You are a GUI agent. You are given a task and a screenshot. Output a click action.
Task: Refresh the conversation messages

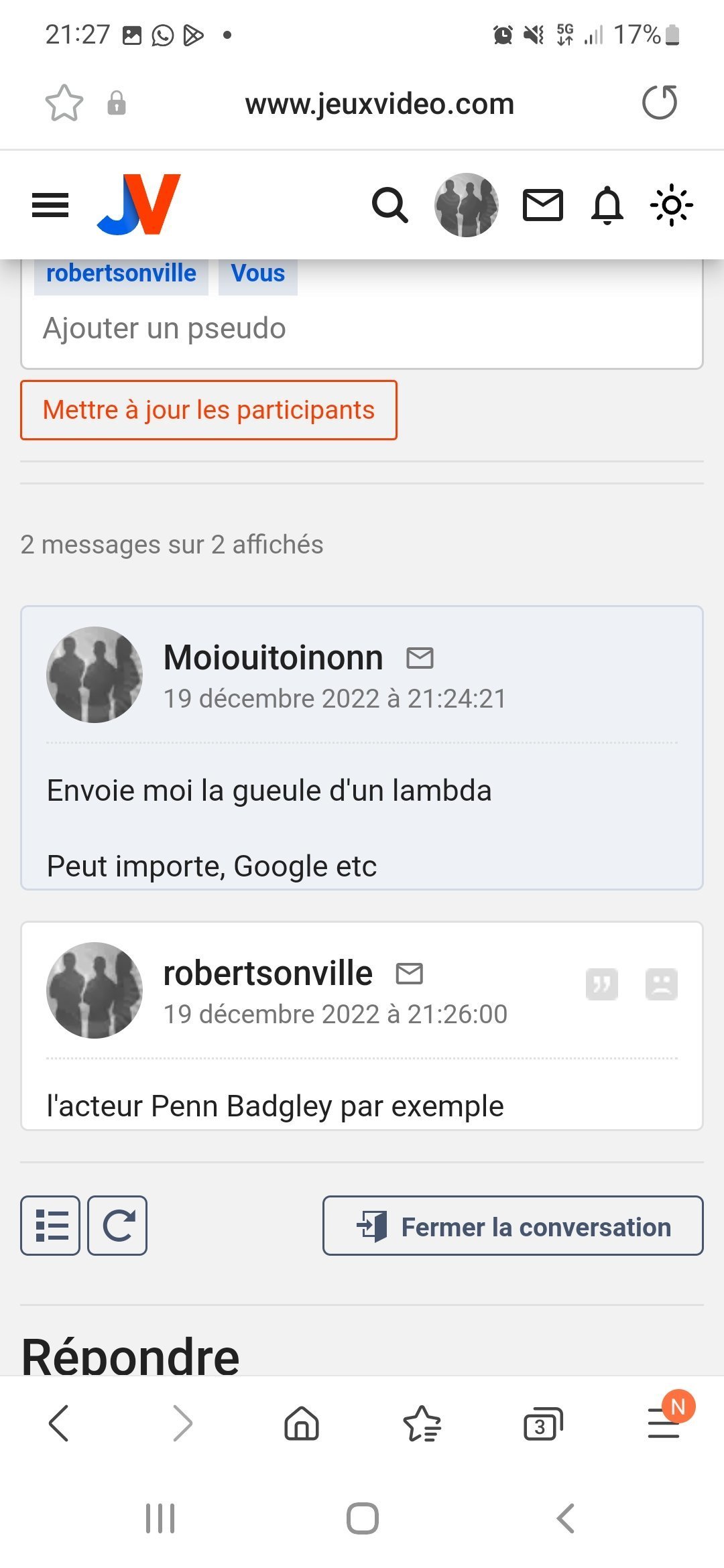(x=117, y=1226)
